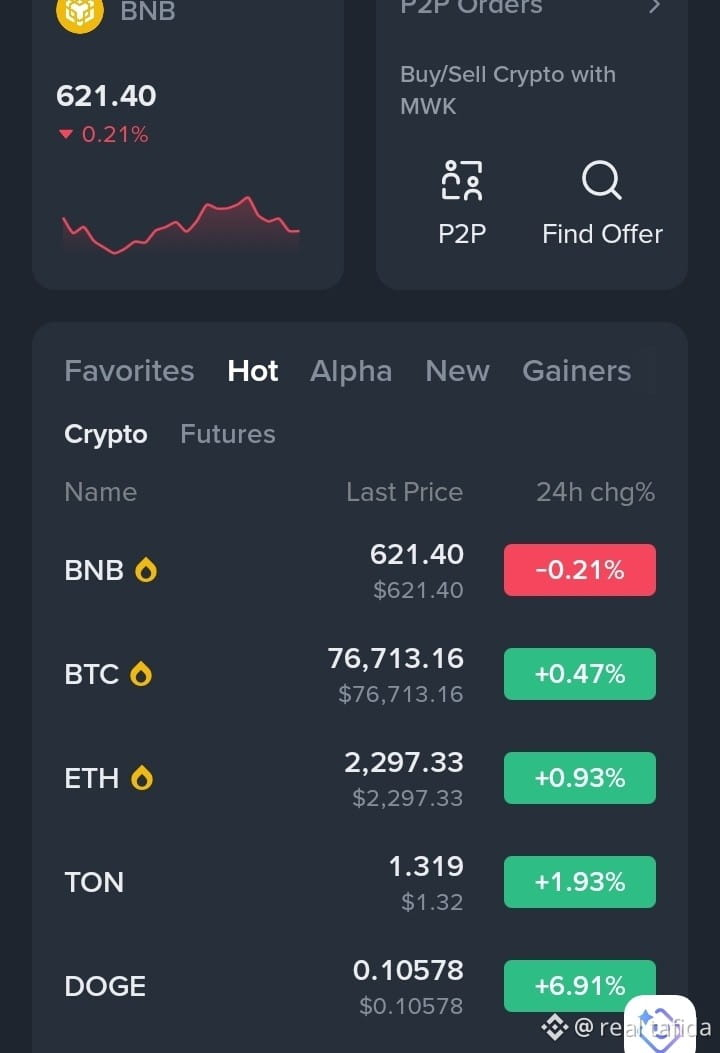Screen dimensions: 720x1053
Task: Tap the flame icon beside ETH
Action: tap(142, 778)
